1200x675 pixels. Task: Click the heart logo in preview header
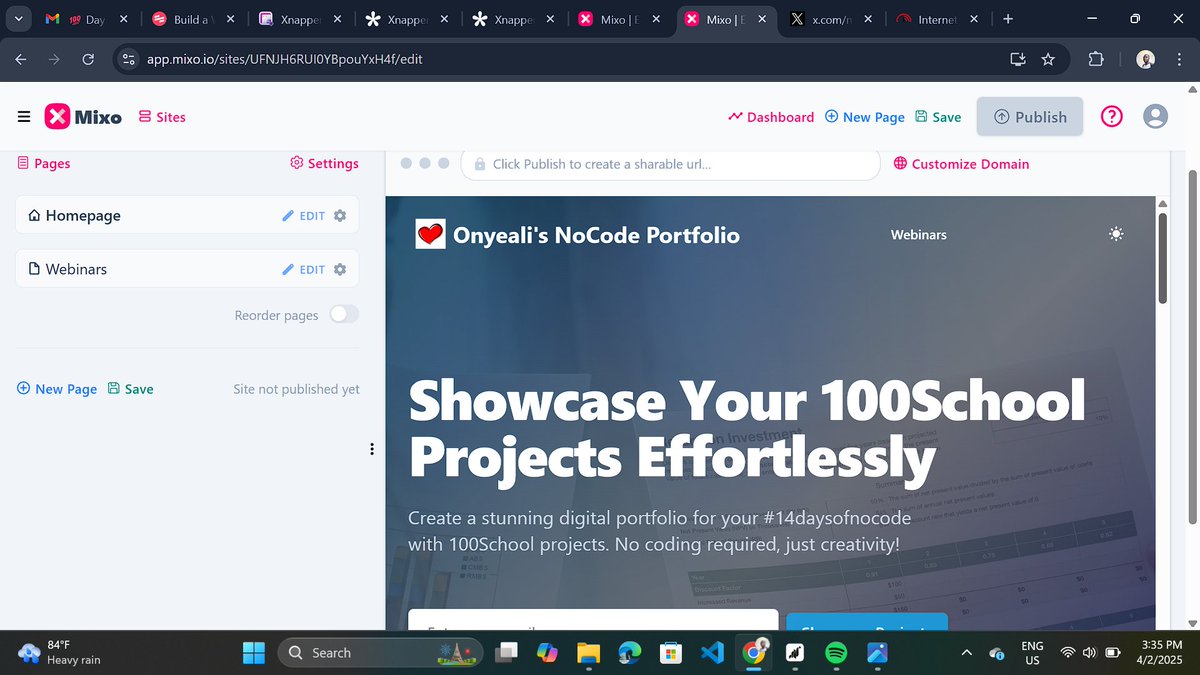pos(430,235)
